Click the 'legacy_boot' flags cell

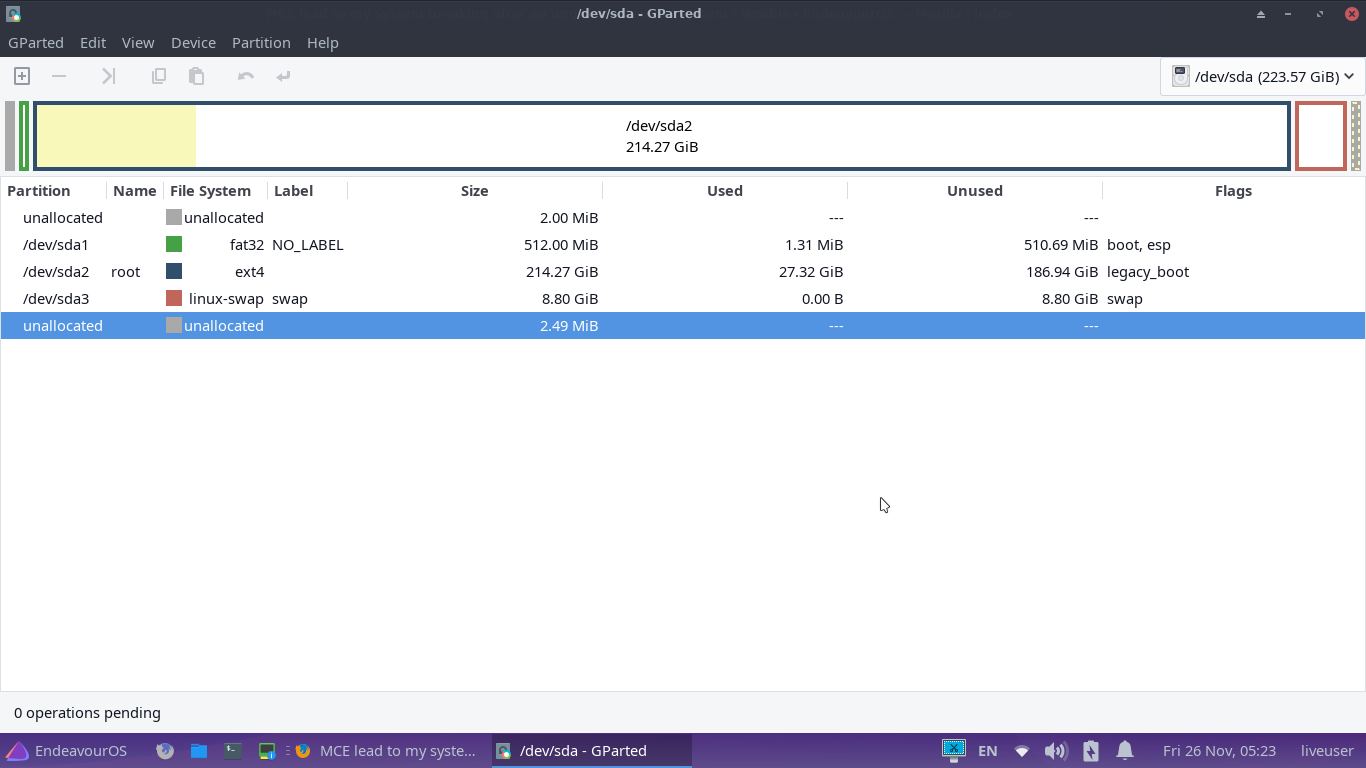(x=1148, y=272)
